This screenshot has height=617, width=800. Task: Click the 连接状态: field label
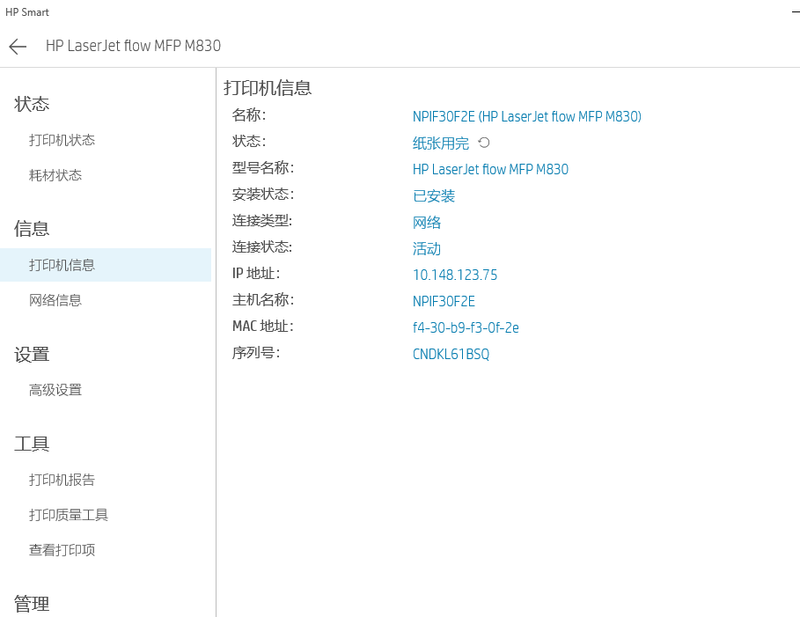[x=262, y=247]
